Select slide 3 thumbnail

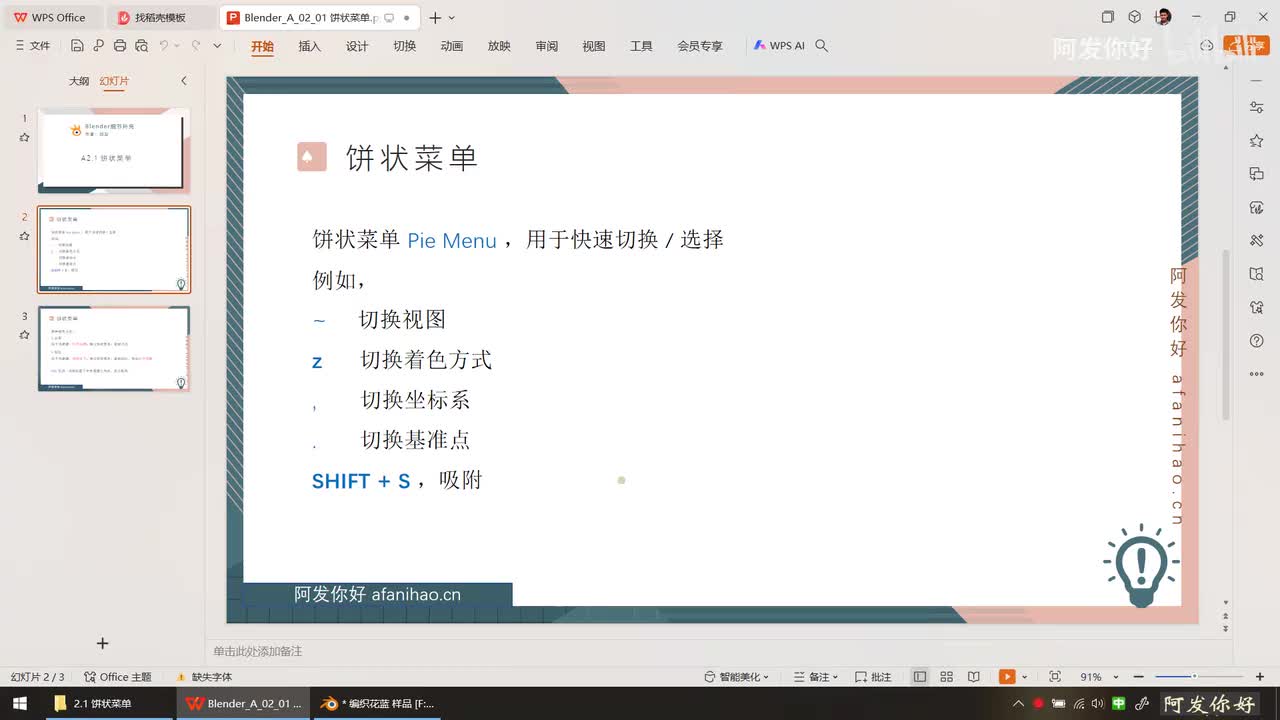pos(114,348)
